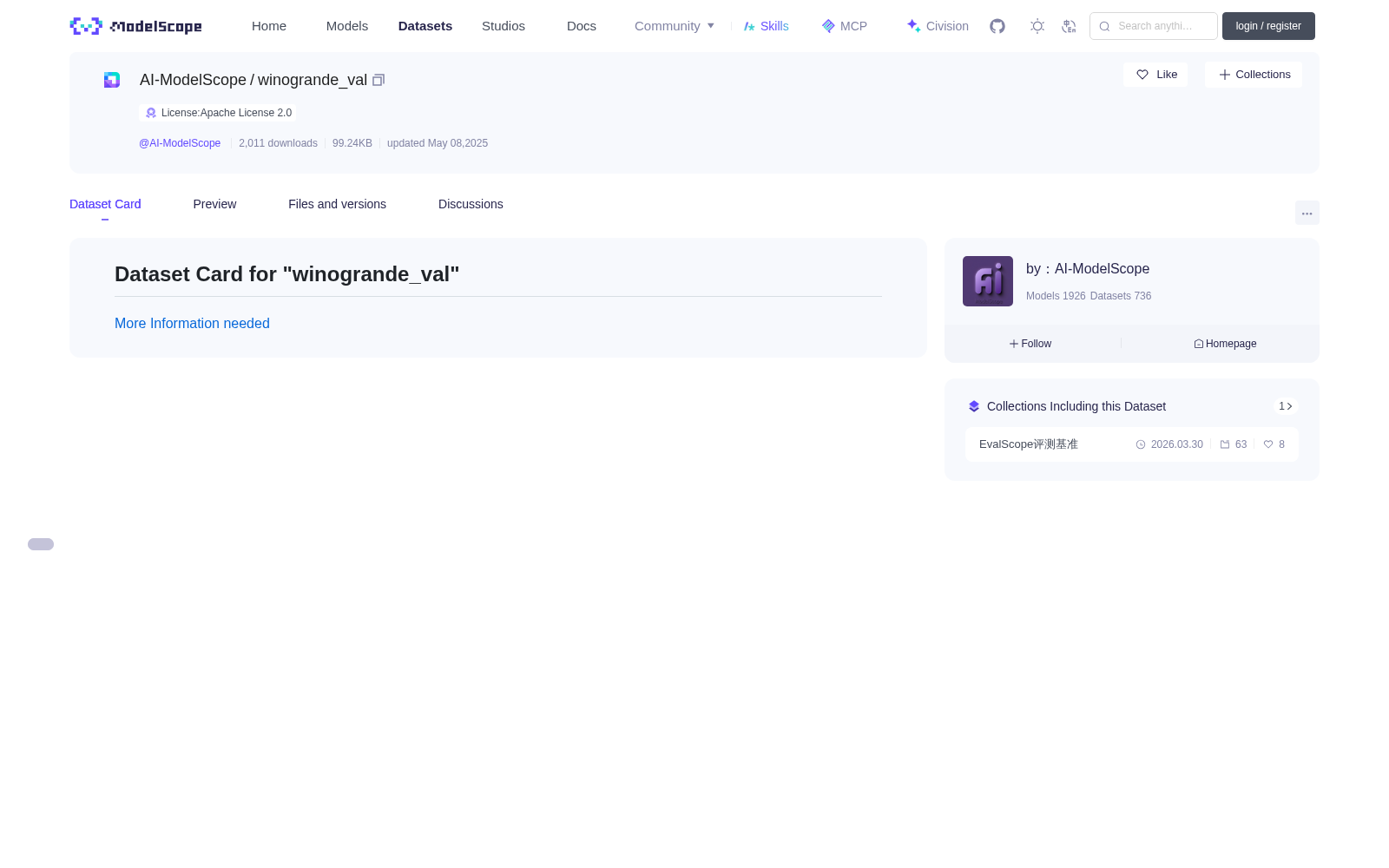Click the ModelScope logo
This screenshot has height=868, width=1389.
(136, 26)
